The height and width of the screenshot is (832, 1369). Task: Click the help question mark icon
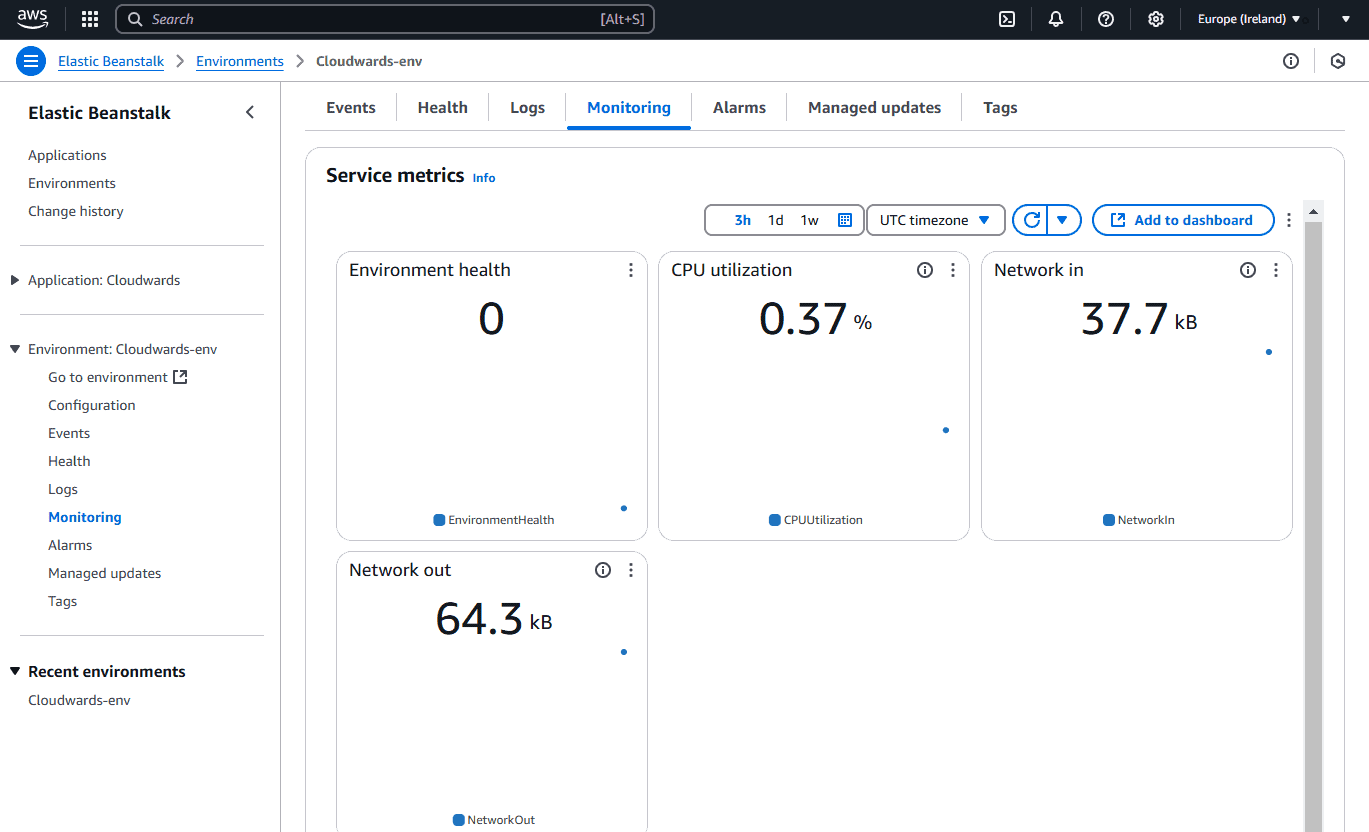click(x=1106, y=19)
